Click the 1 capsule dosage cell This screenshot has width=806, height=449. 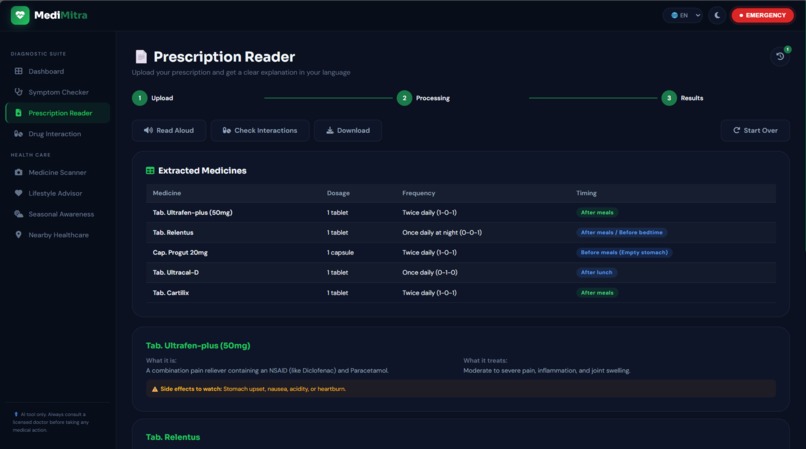(340, 253)
